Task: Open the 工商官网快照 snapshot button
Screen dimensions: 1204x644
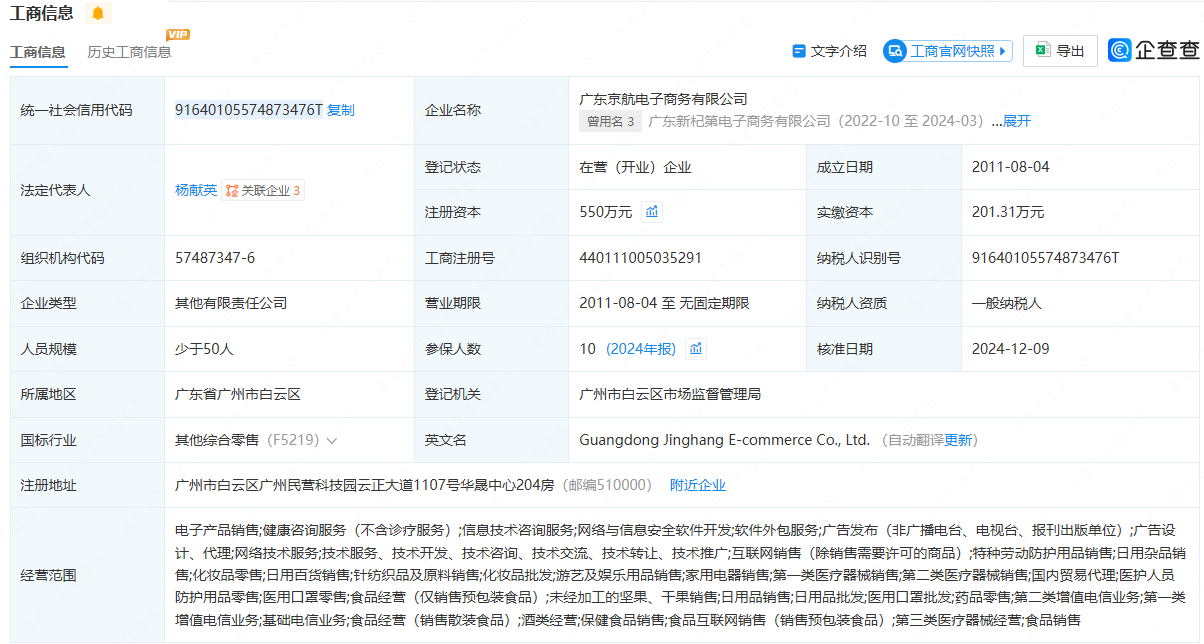Action: tap(947, 51)
